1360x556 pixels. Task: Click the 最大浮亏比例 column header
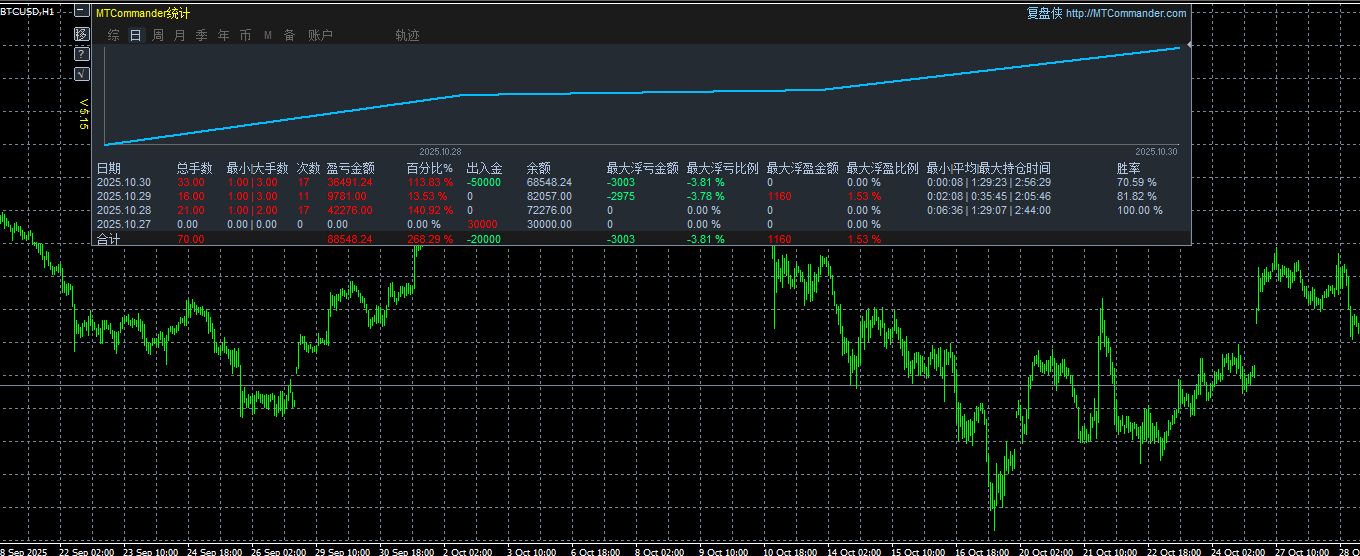click(723, 168)
